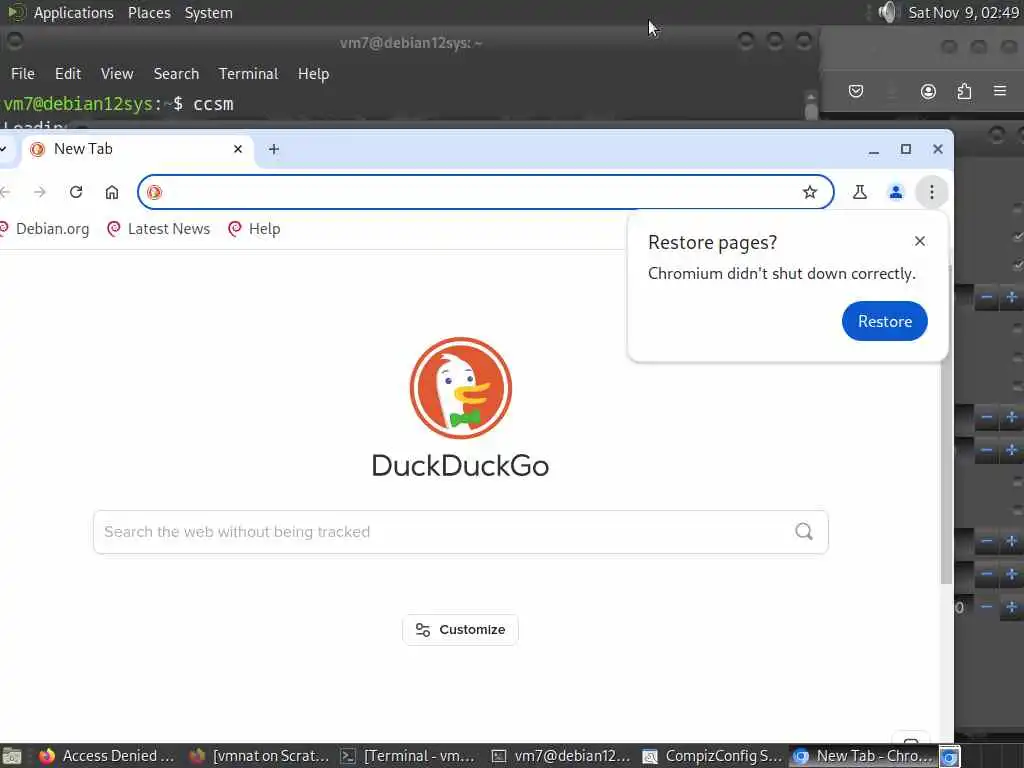Open Firefox account icon

click(928, 91)
